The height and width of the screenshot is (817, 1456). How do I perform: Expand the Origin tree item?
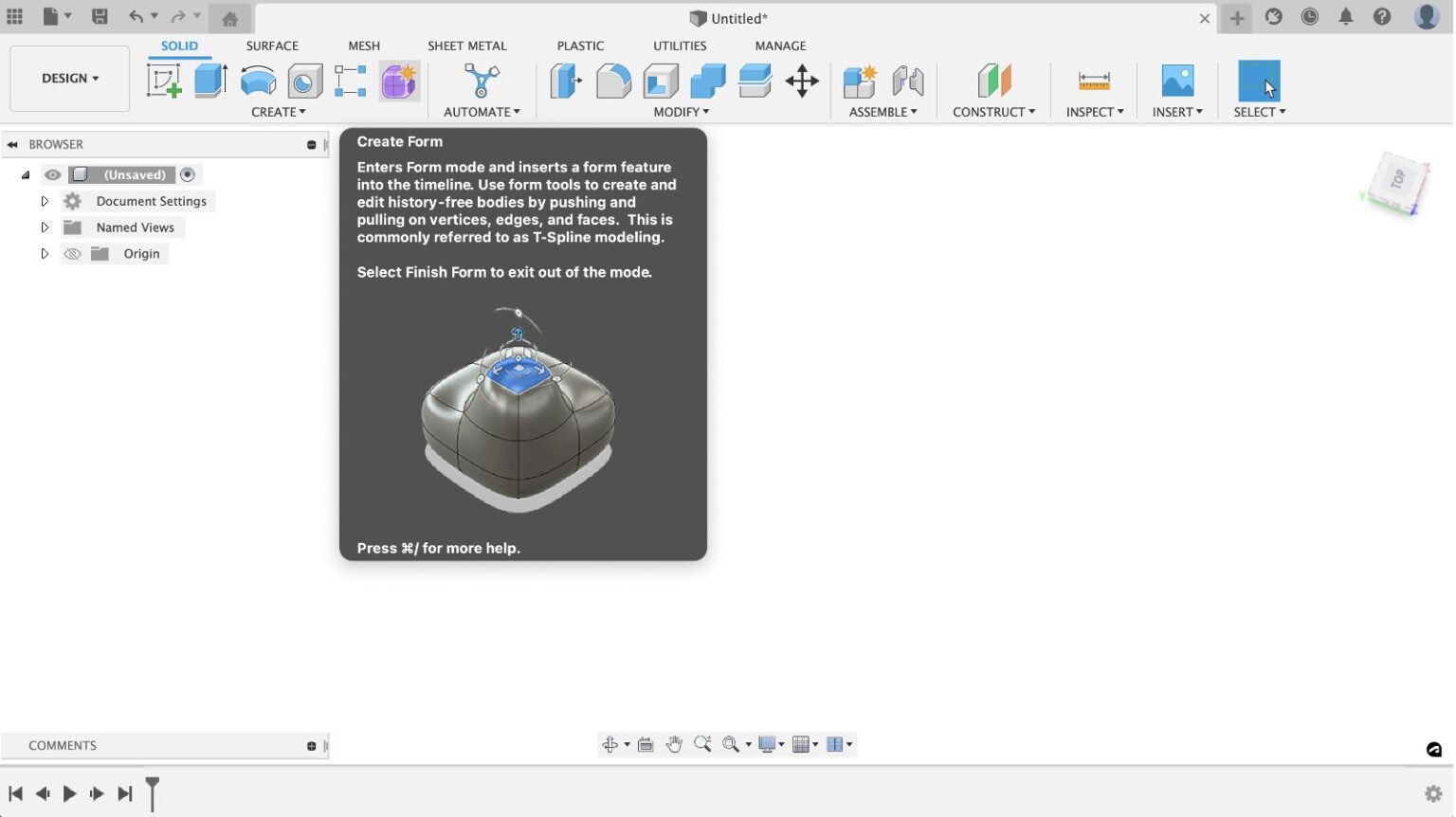(45, 253)
